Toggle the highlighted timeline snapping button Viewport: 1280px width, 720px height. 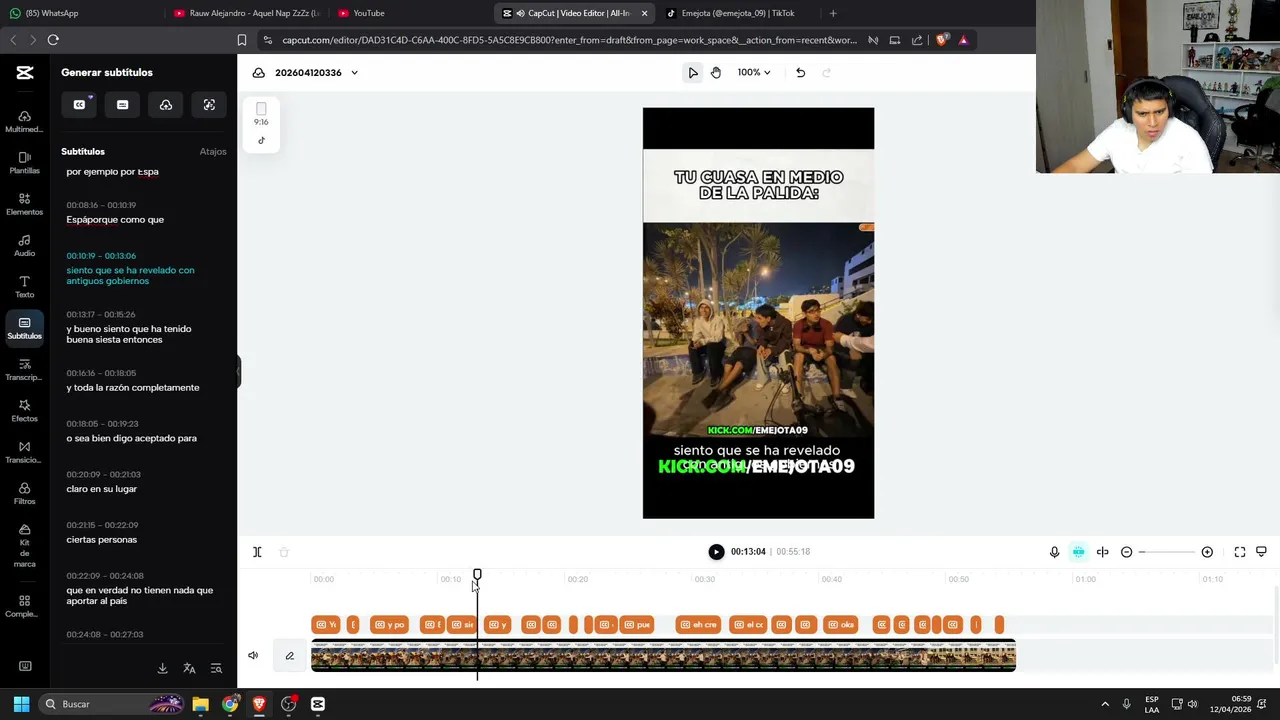coord(1078,552)
